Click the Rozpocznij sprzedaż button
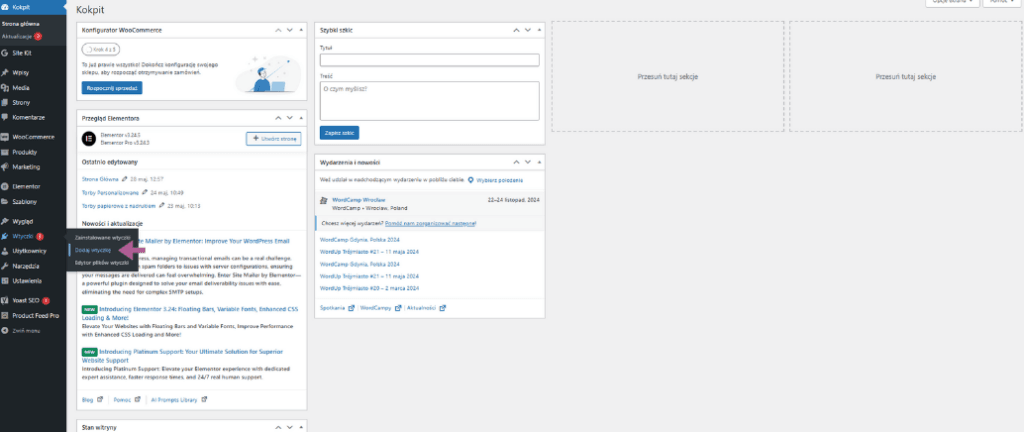The width and height of the screenshot is (1024, 432). [x=112, y=87]
